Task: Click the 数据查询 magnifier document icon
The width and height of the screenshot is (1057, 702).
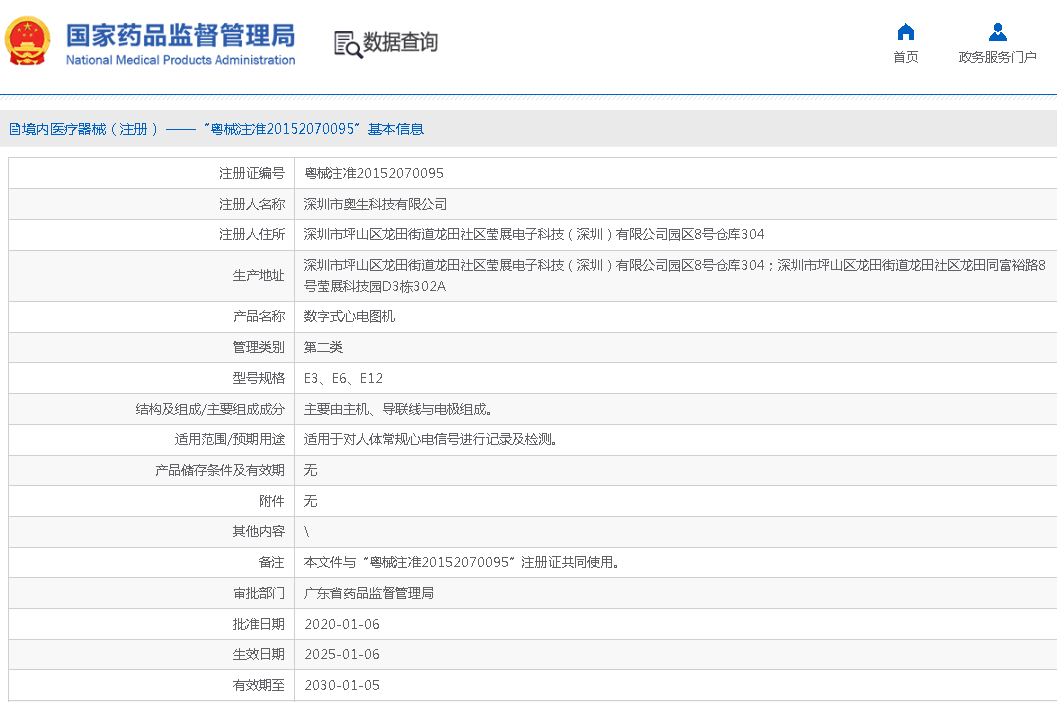Action: 347,43
